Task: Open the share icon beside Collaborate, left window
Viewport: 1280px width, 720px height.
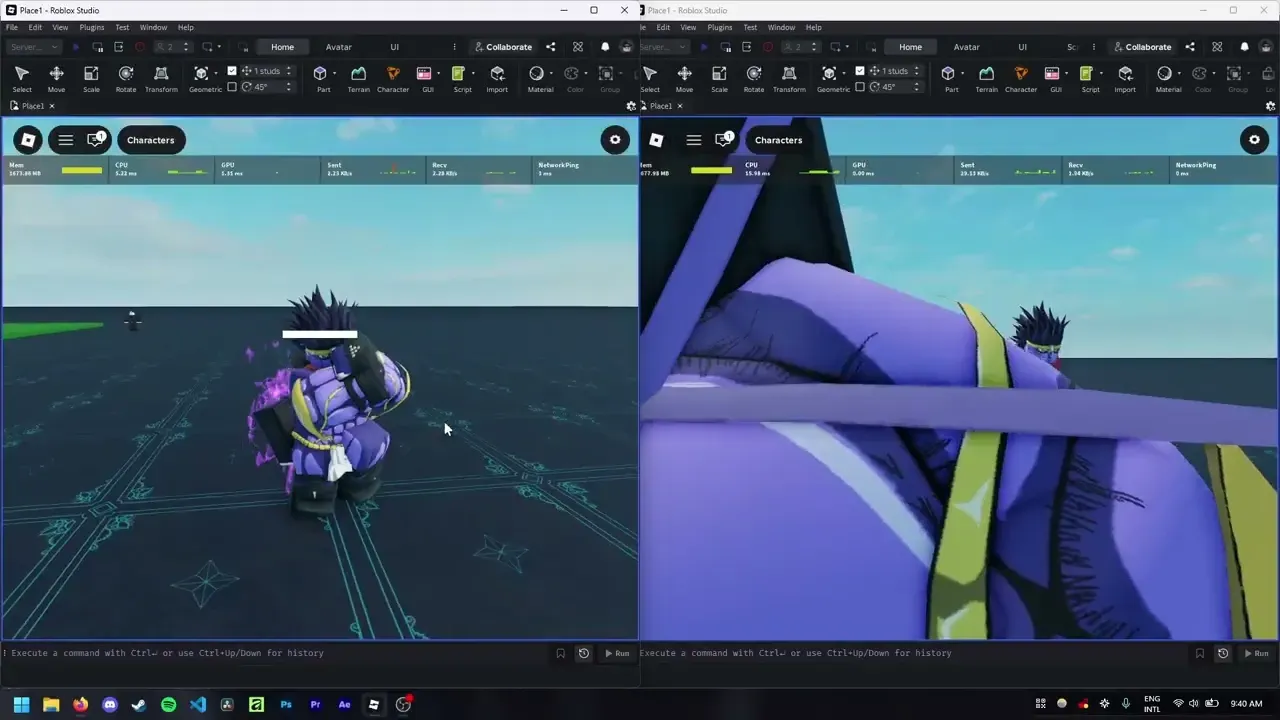Action: 551,47
